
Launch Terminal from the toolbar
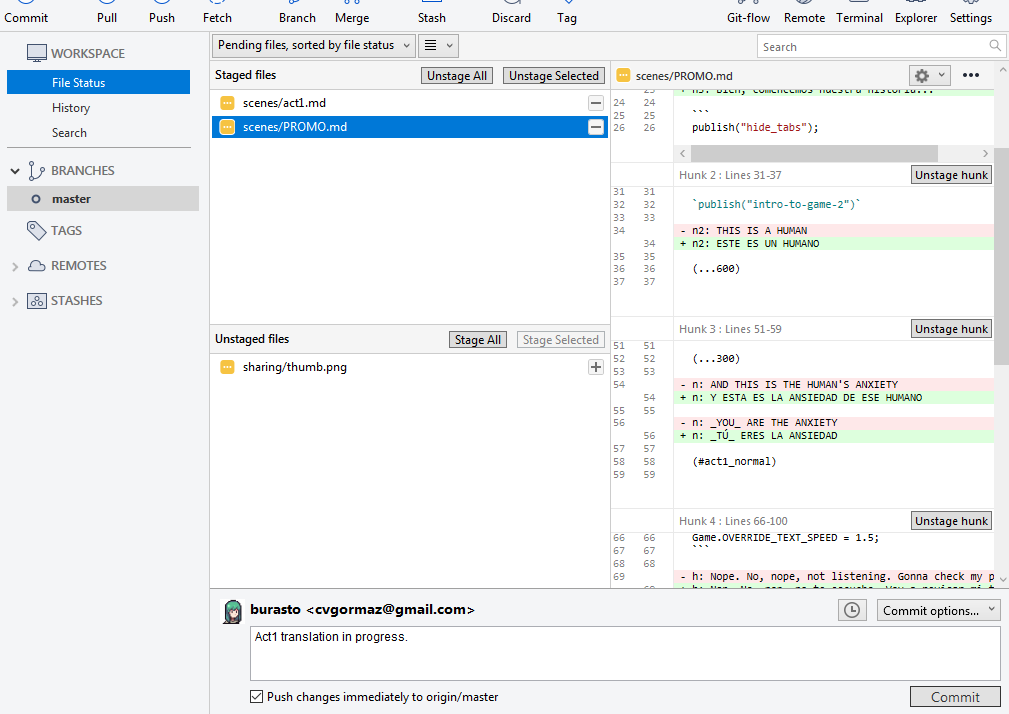pyautogui.click(x=859, y=12)
